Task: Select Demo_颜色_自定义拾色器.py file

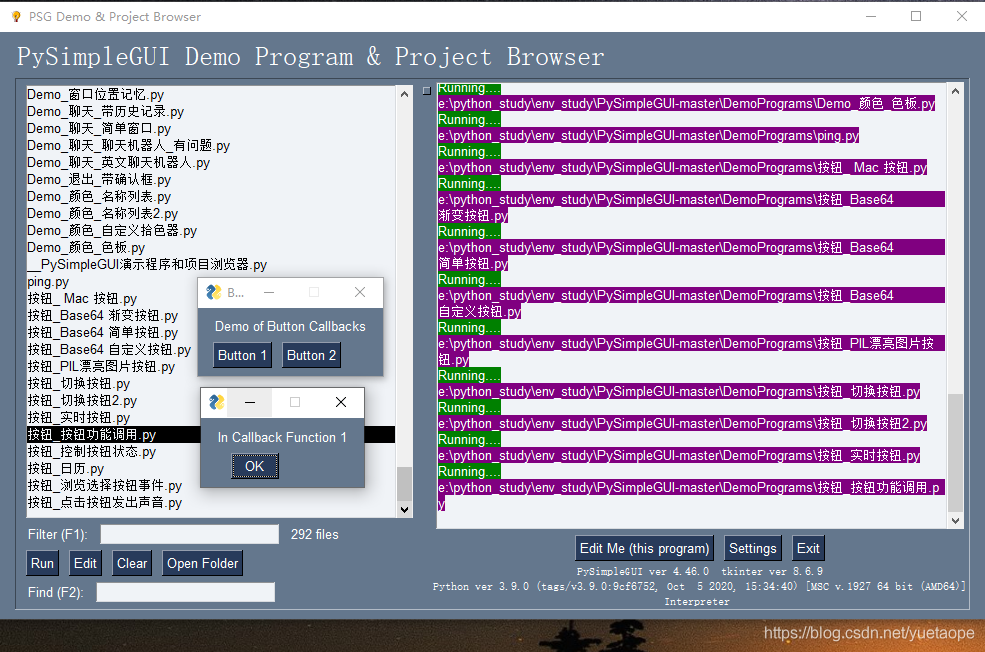Action: (x=210, y=230)
